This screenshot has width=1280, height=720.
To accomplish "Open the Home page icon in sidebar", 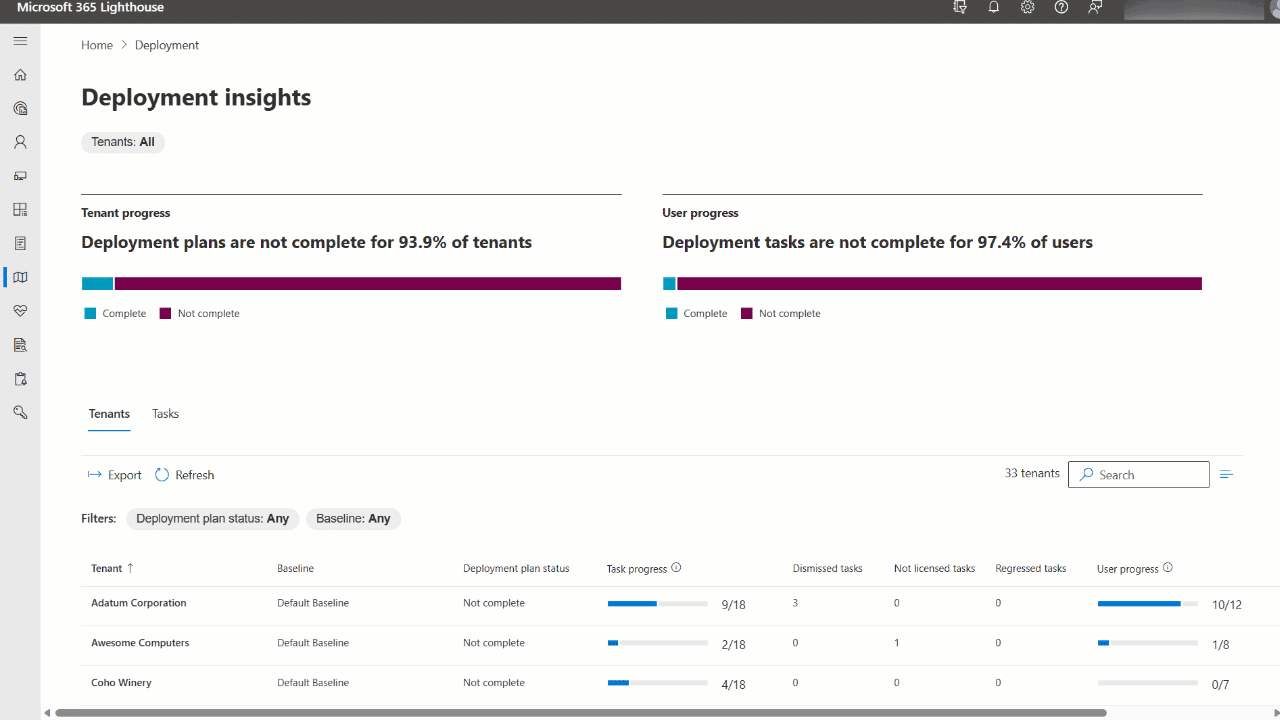I will (20, 74).
